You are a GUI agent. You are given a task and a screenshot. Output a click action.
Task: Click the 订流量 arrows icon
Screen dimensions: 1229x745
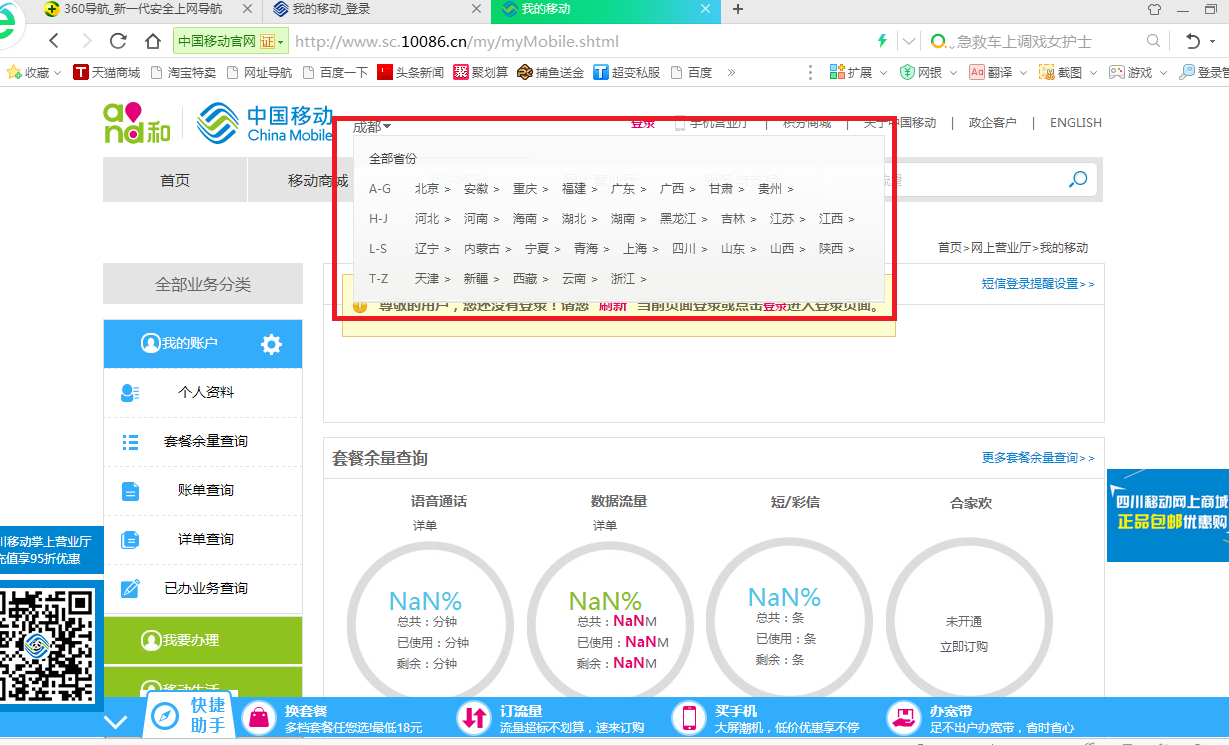point(472,718)
